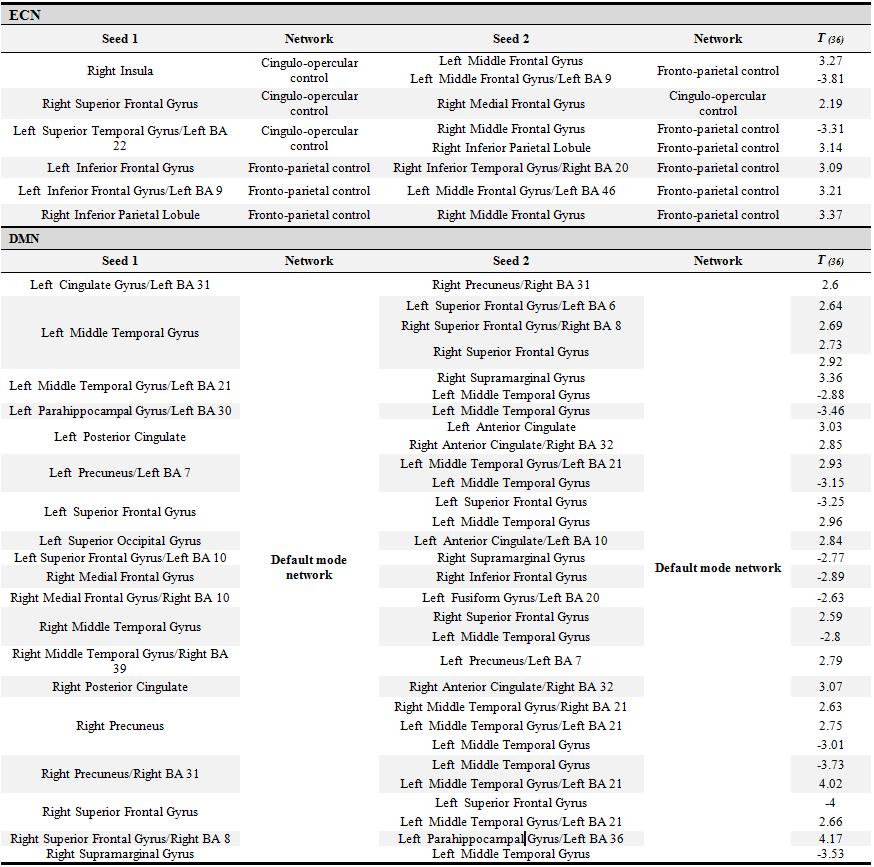874x867 pixels.
Task: Select Left Fusiform Gyrus/Left BA 20 cell
Action: (x=510, y=598)
